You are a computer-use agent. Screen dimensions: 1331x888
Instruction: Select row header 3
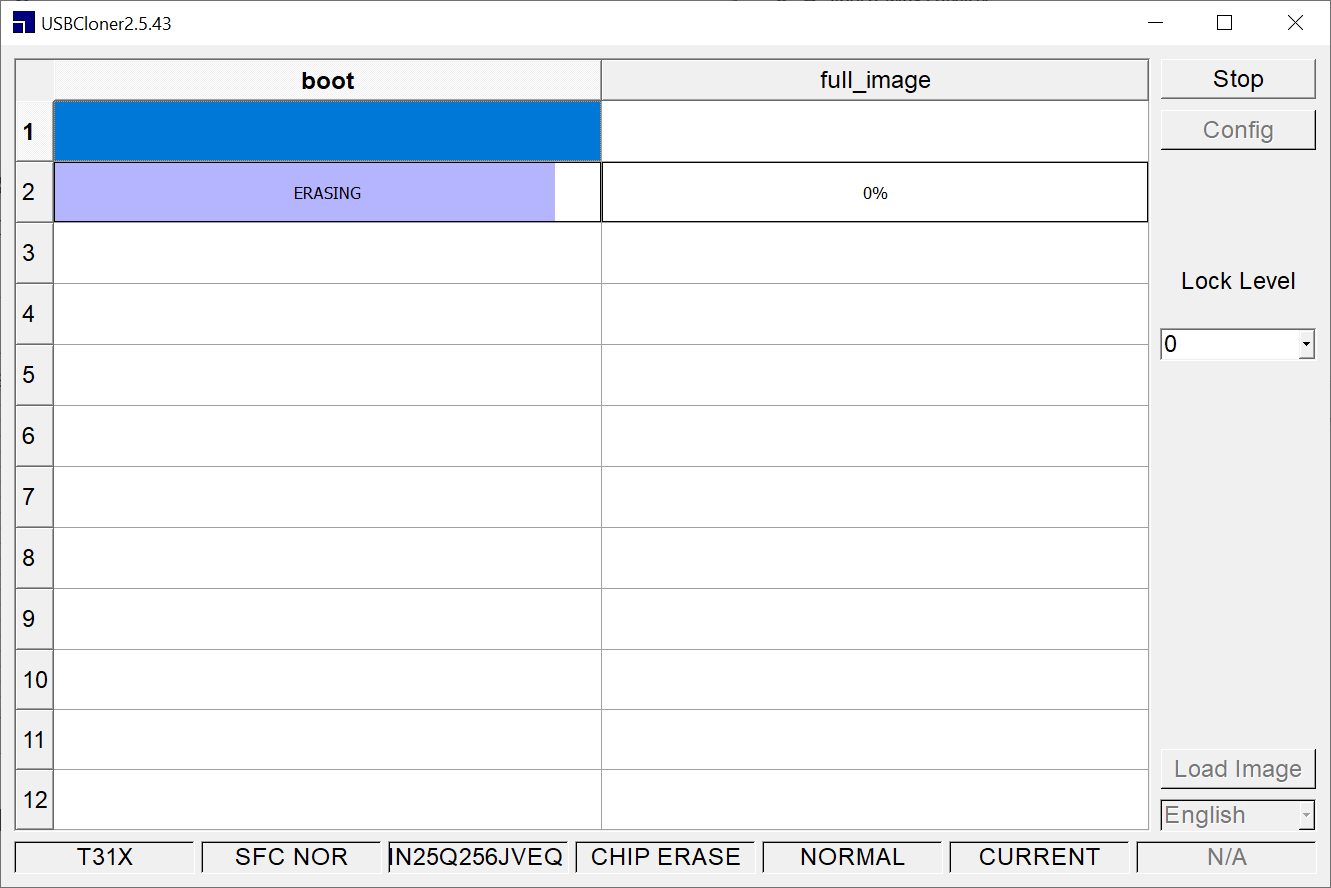35,253
